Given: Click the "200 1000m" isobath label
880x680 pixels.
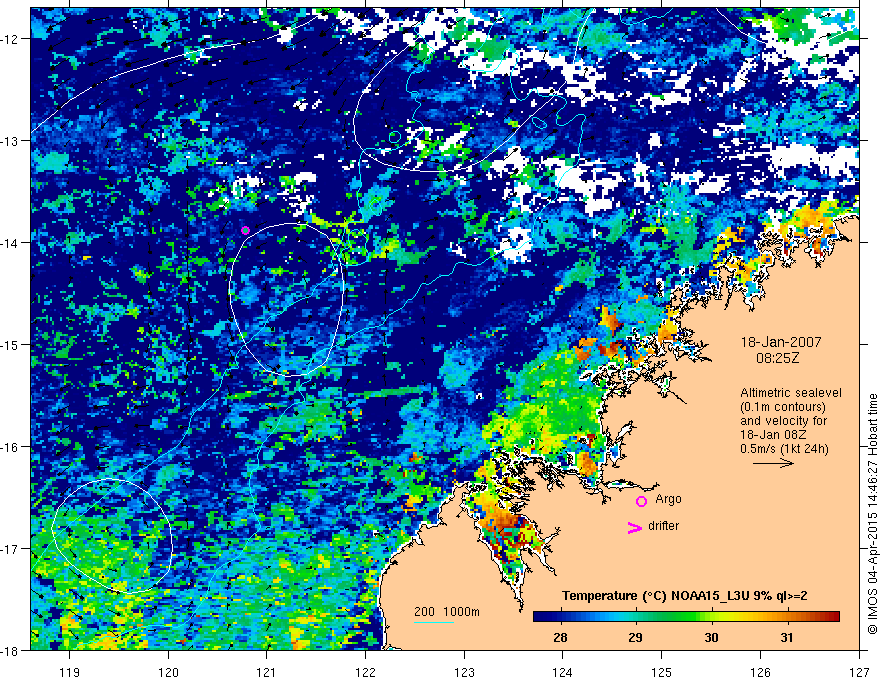Looking at the screenshot, I should coord(447,612).
